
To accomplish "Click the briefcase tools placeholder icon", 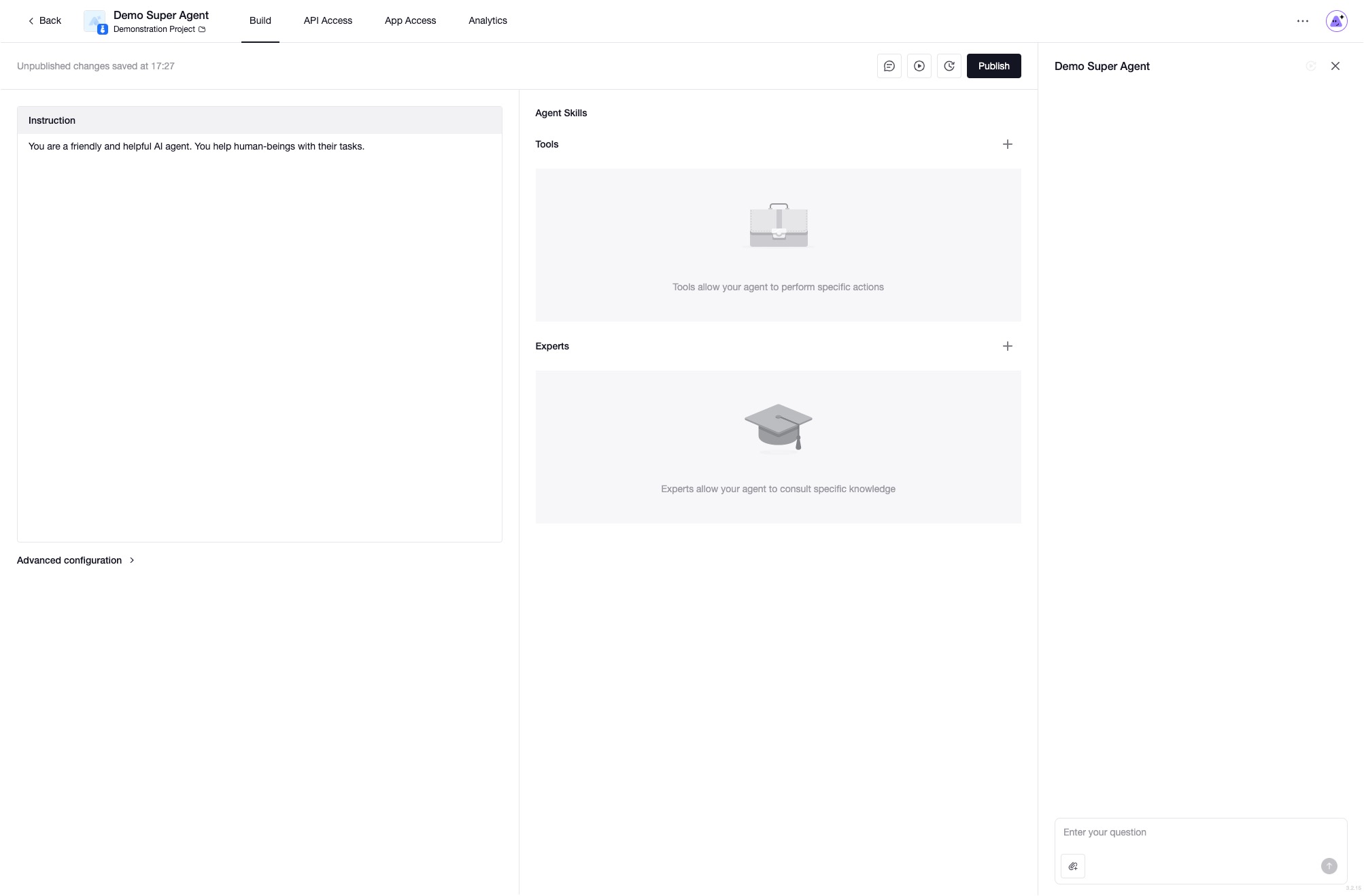I will tap(779, 225).
